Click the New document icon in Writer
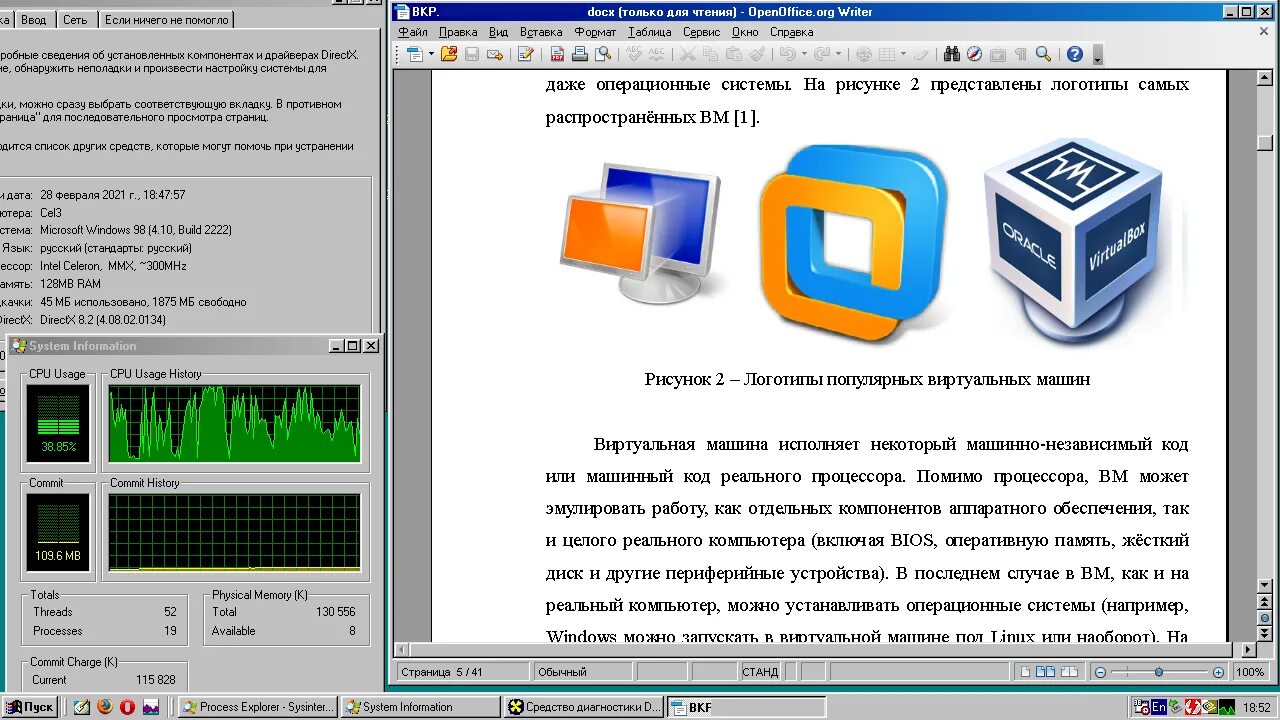This screenshot has width=1280, height=720. pyautogui.click(x=415, y=54)
